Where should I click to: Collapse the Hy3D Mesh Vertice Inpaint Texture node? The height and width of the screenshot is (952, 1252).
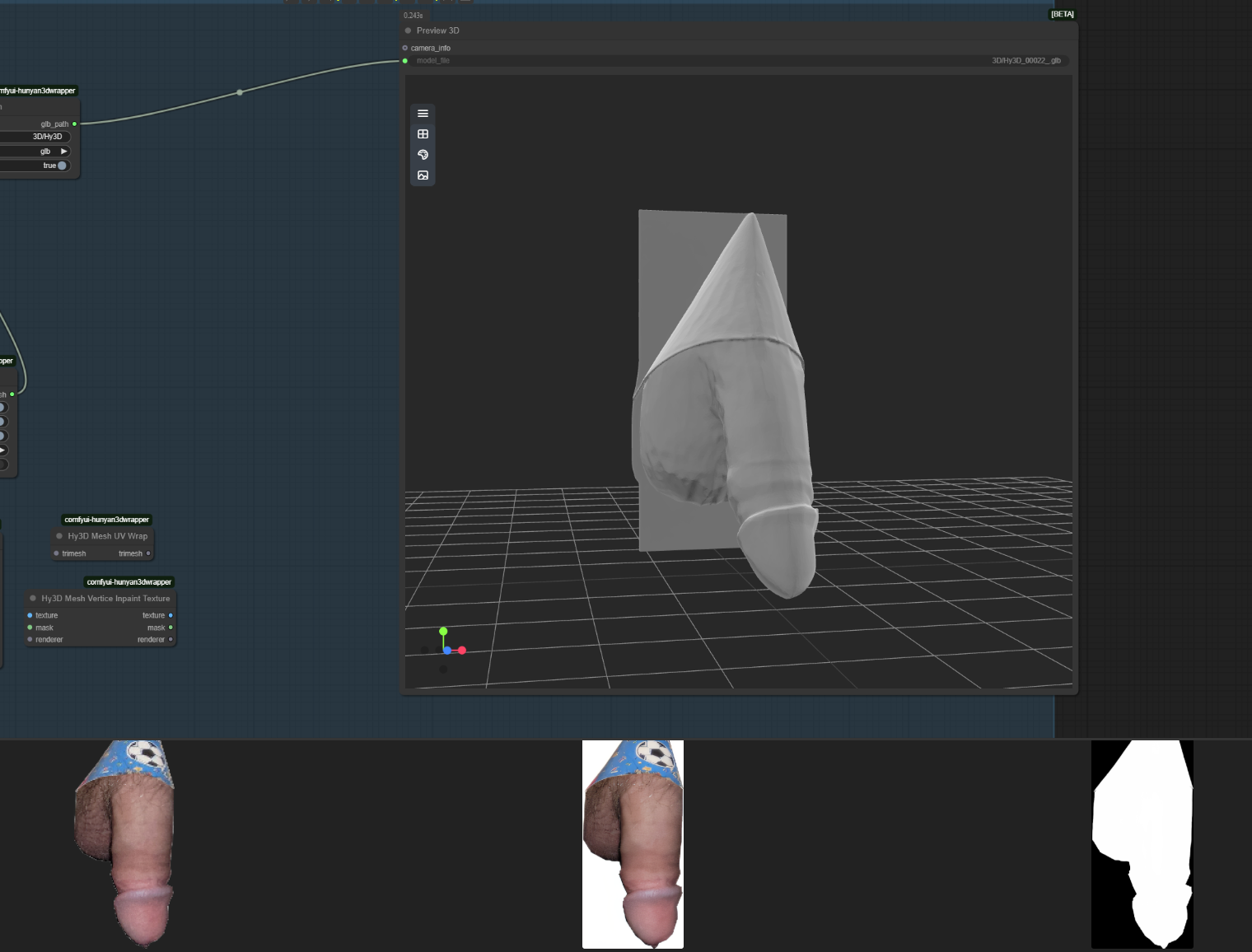click(x=33, y=599)
